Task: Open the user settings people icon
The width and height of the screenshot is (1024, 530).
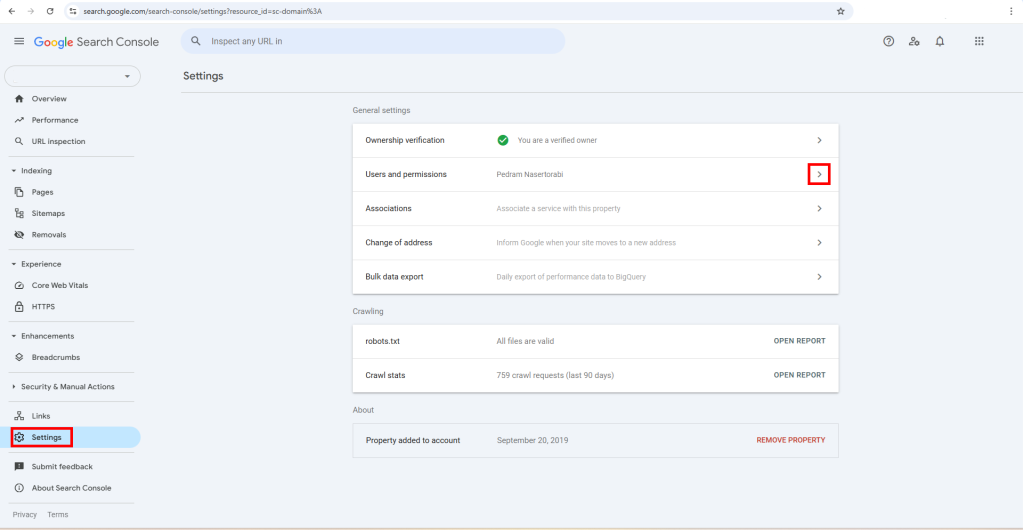Action: click(914, 41)
